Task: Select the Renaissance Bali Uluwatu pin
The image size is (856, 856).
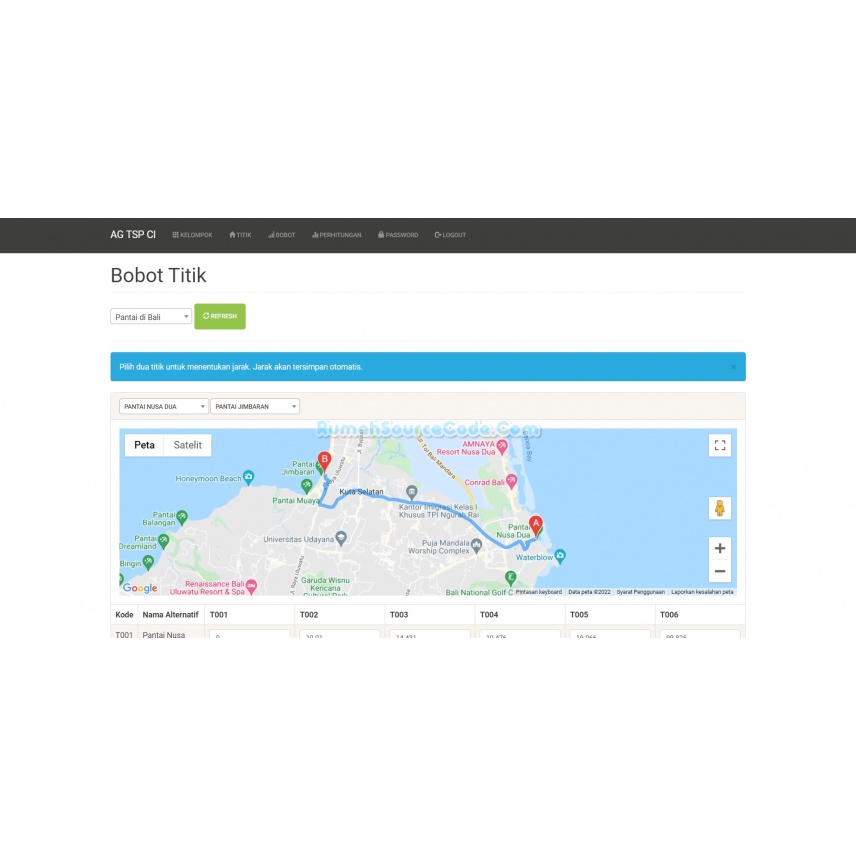Action: (251, 586)
